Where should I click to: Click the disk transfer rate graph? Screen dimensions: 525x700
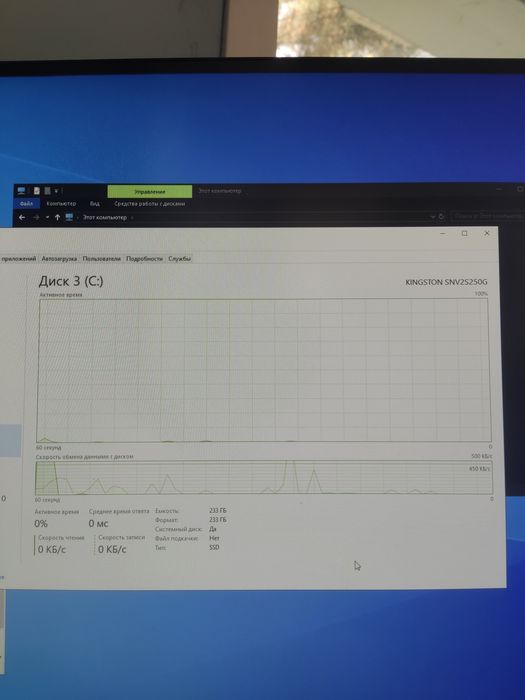(x=264, y=478)
